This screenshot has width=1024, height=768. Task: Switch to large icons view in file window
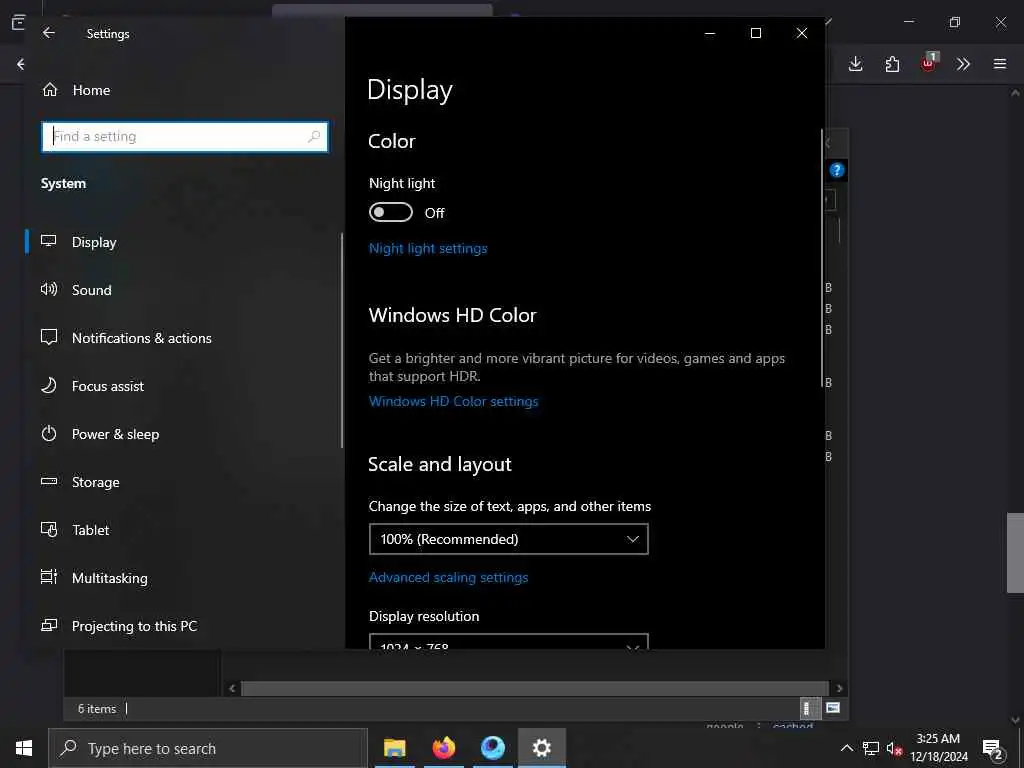point(833,708)
